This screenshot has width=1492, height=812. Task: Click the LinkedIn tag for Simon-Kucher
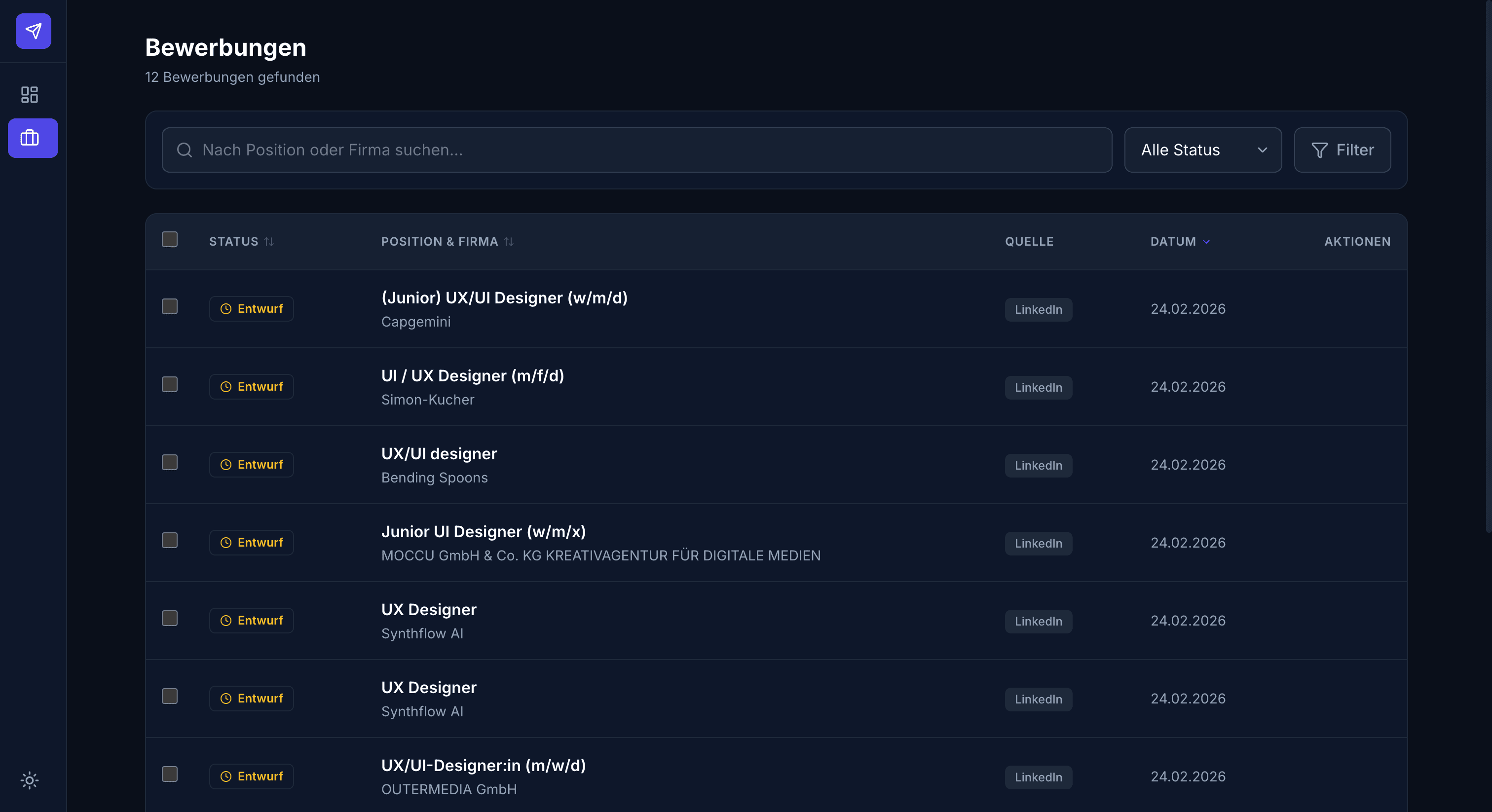coord(1038,387)
